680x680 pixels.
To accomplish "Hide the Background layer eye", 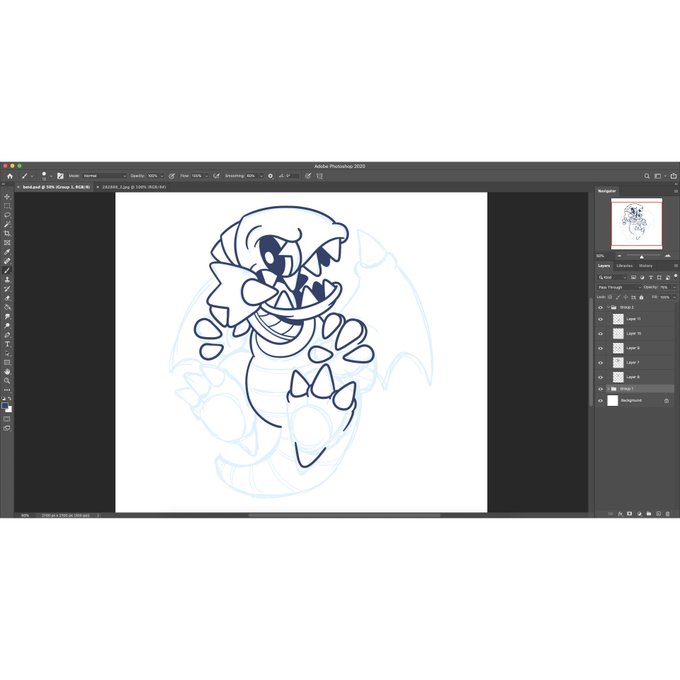I will [601, 401].
